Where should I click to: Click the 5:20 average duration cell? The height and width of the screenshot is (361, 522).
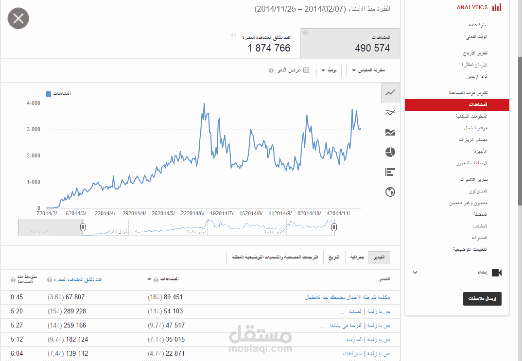coord(17,311)
